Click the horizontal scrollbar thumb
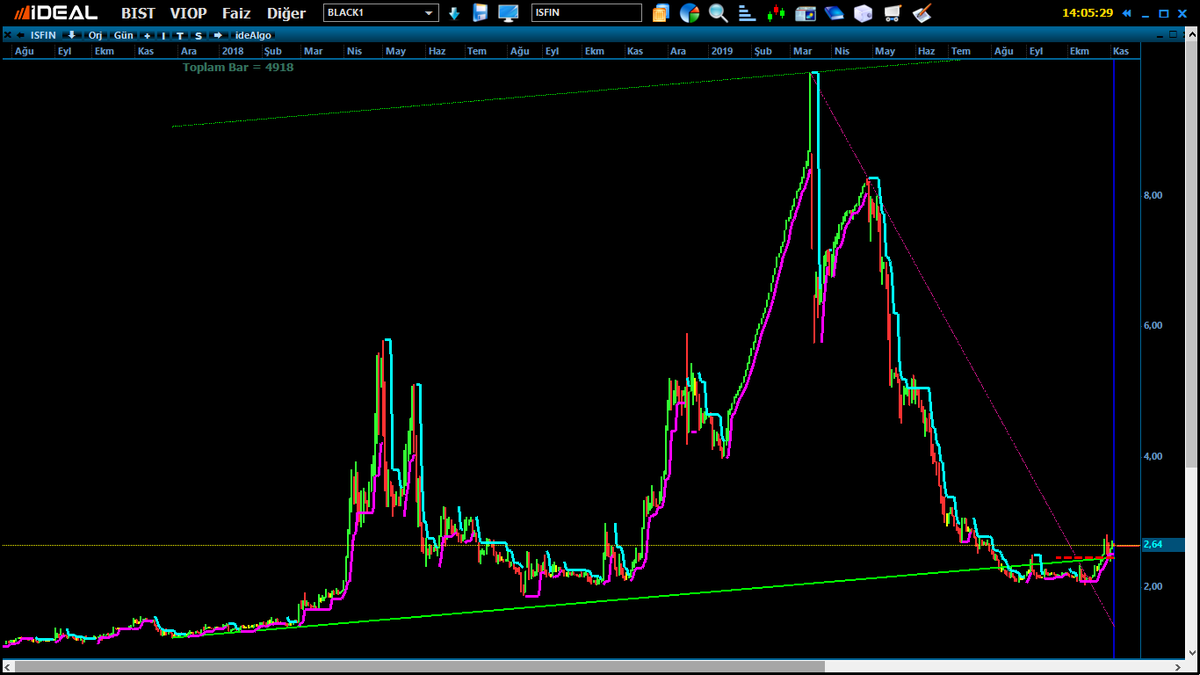 tap(420, 666)
